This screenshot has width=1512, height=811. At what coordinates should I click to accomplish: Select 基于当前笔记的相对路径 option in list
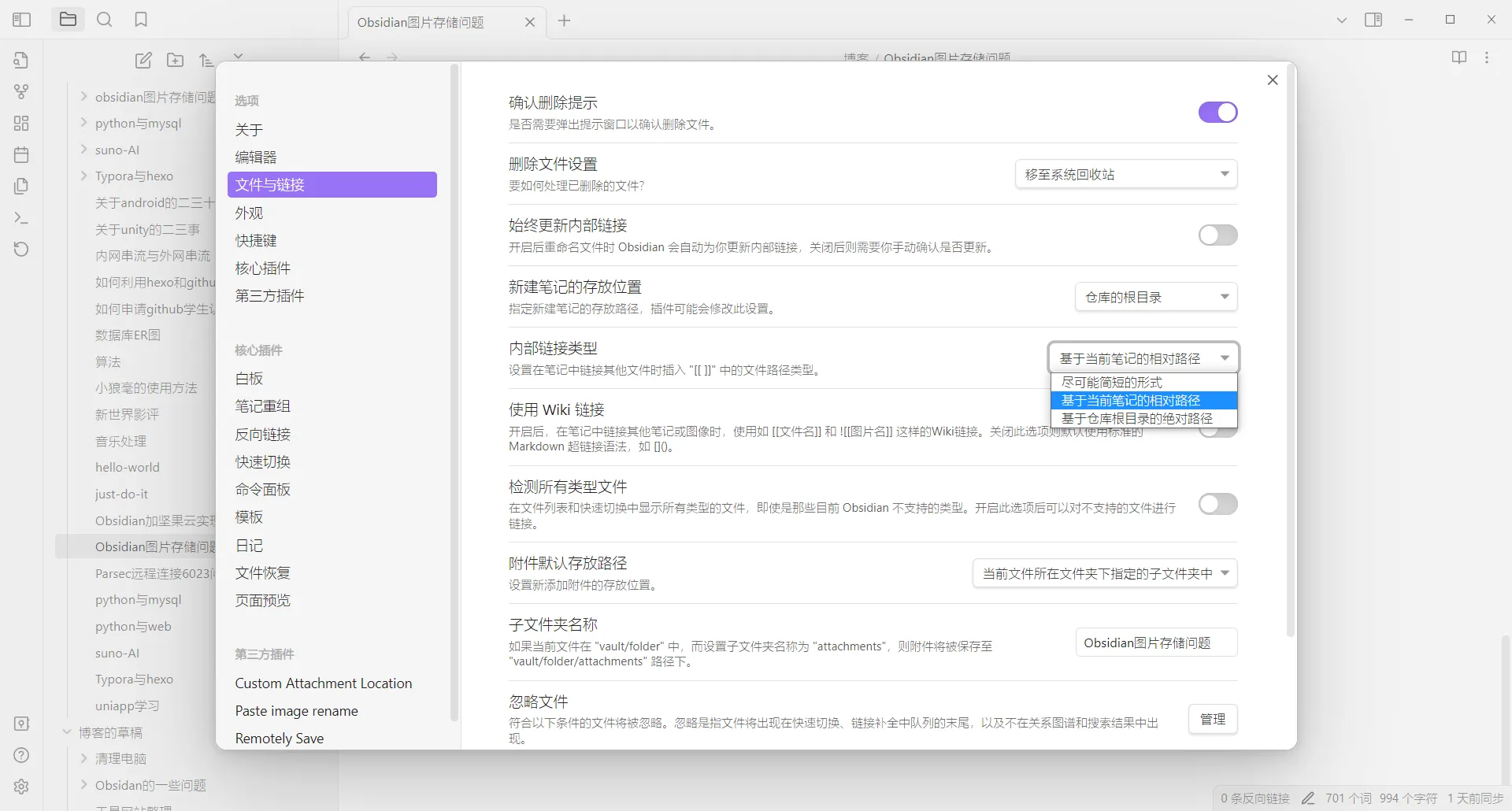[x=1144, y=400]
